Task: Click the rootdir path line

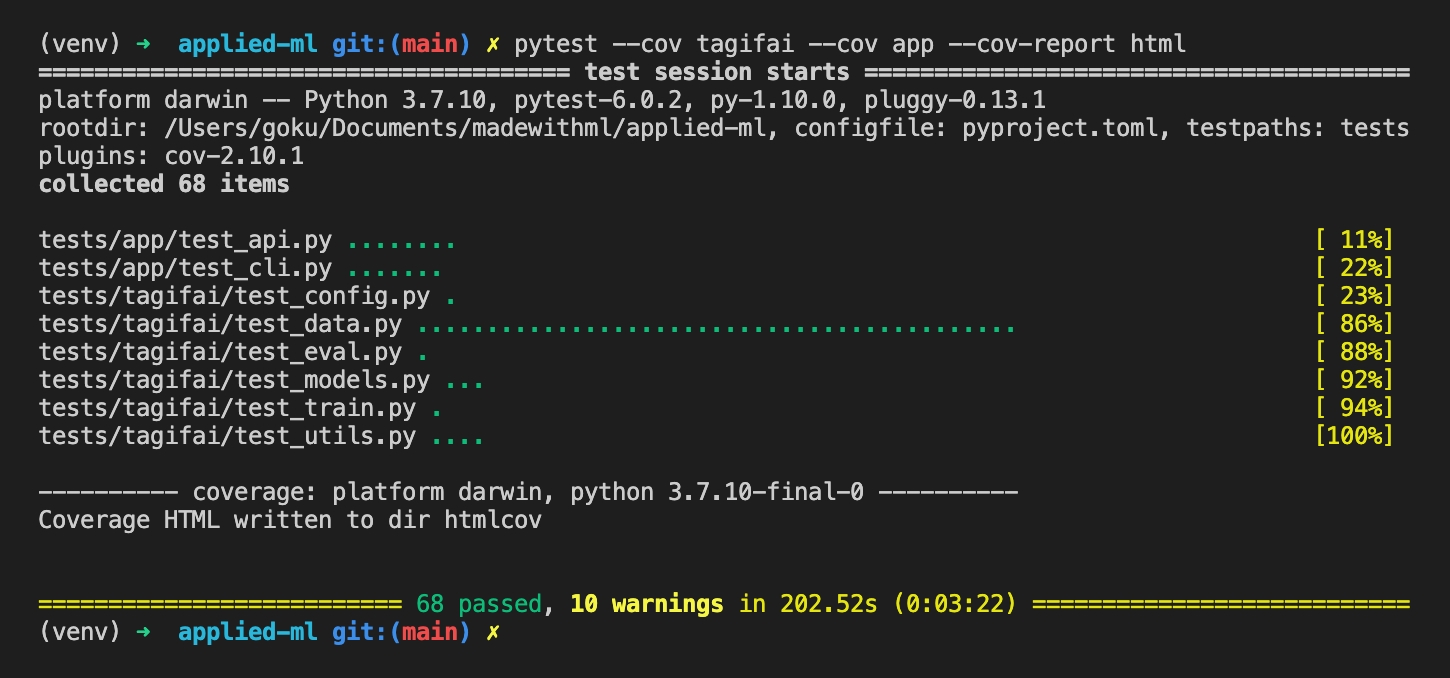Action: click(x=724, y=128)
